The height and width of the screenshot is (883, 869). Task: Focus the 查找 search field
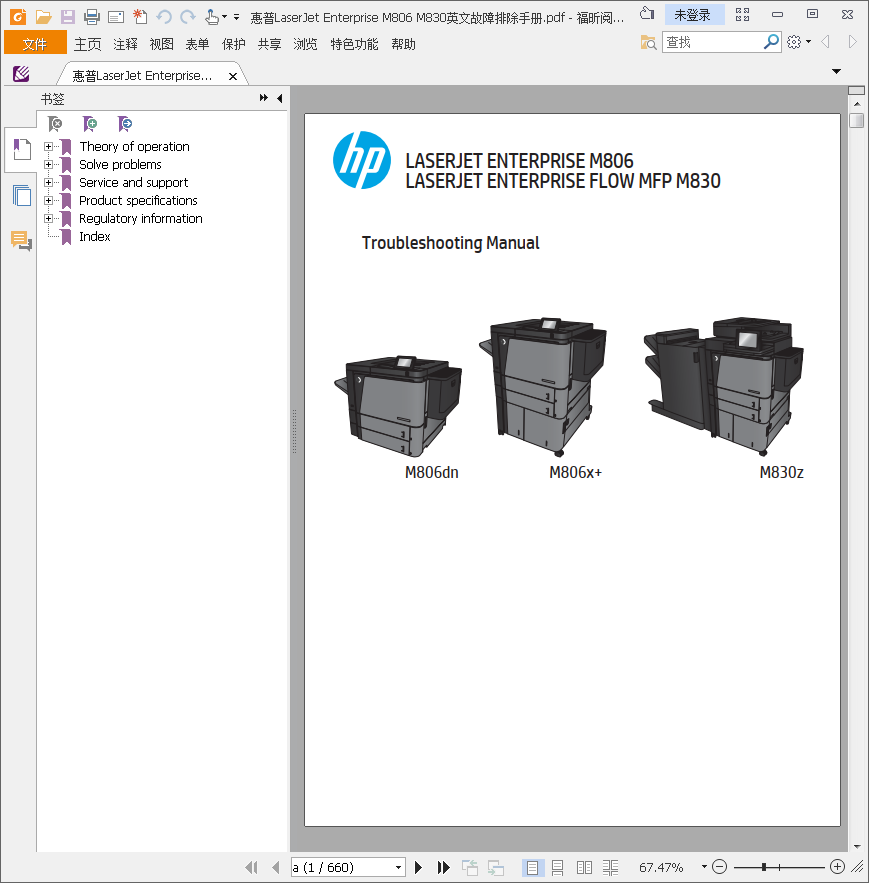coord(713,42)
